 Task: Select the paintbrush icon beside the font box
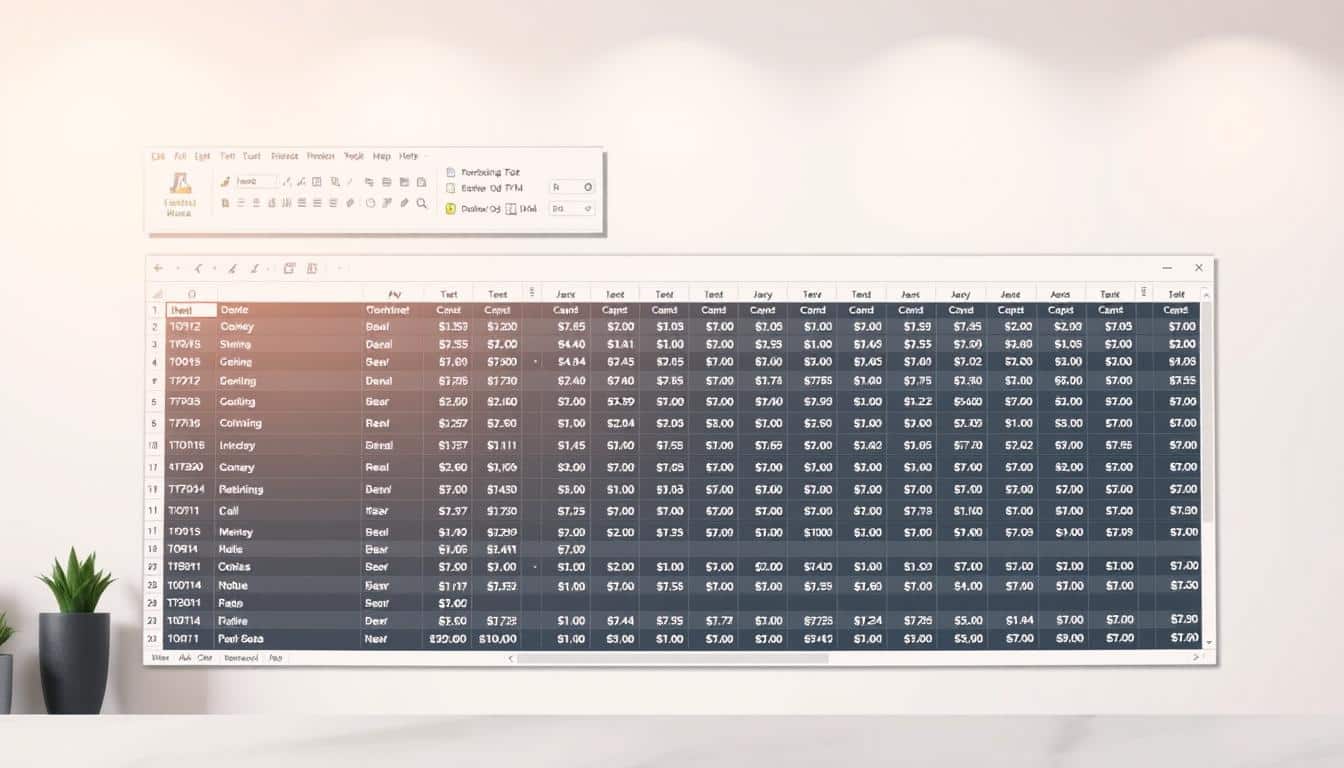pos(225,181)
